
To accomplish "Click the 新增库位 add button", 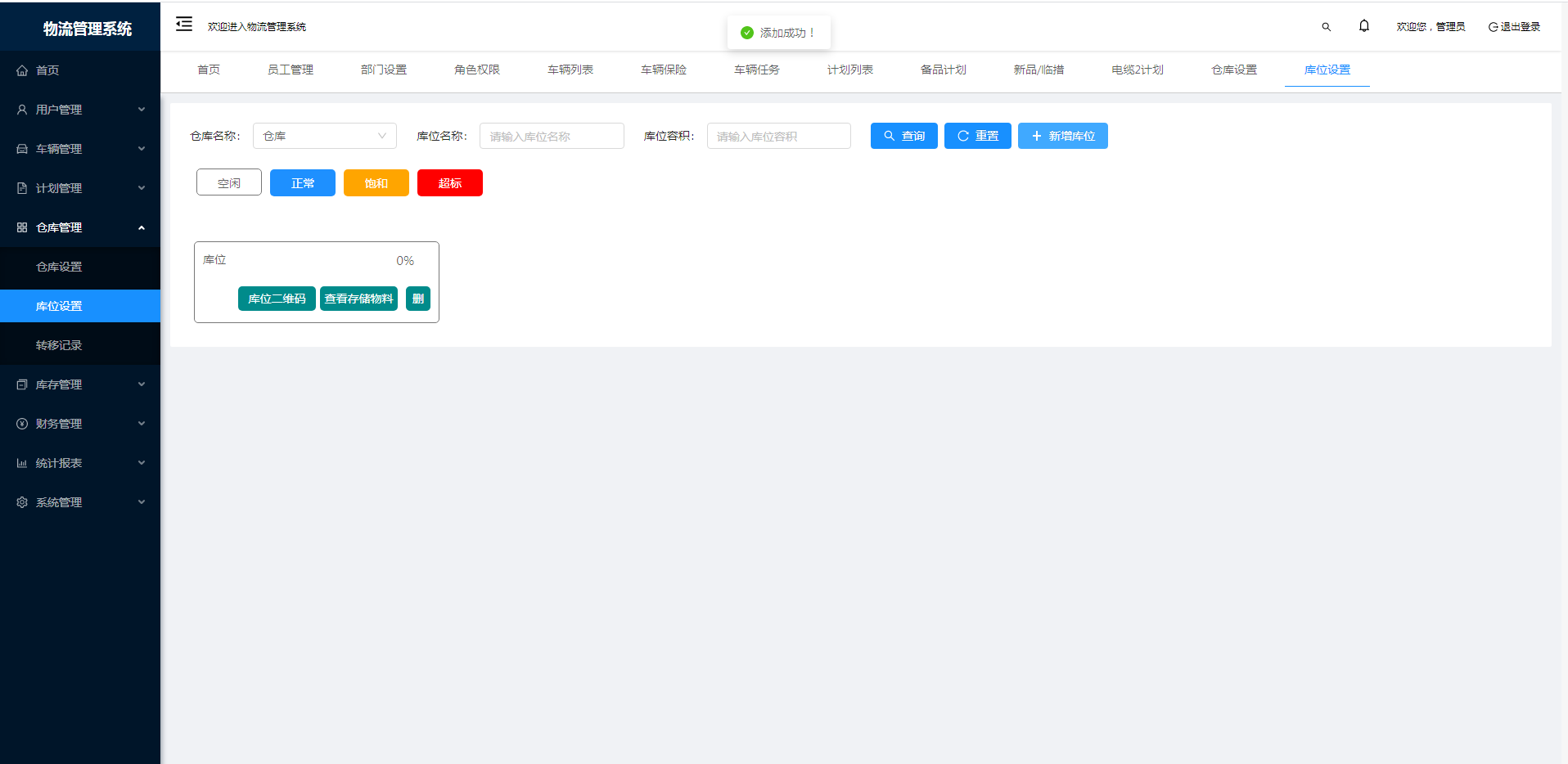I will (1063, 136).
